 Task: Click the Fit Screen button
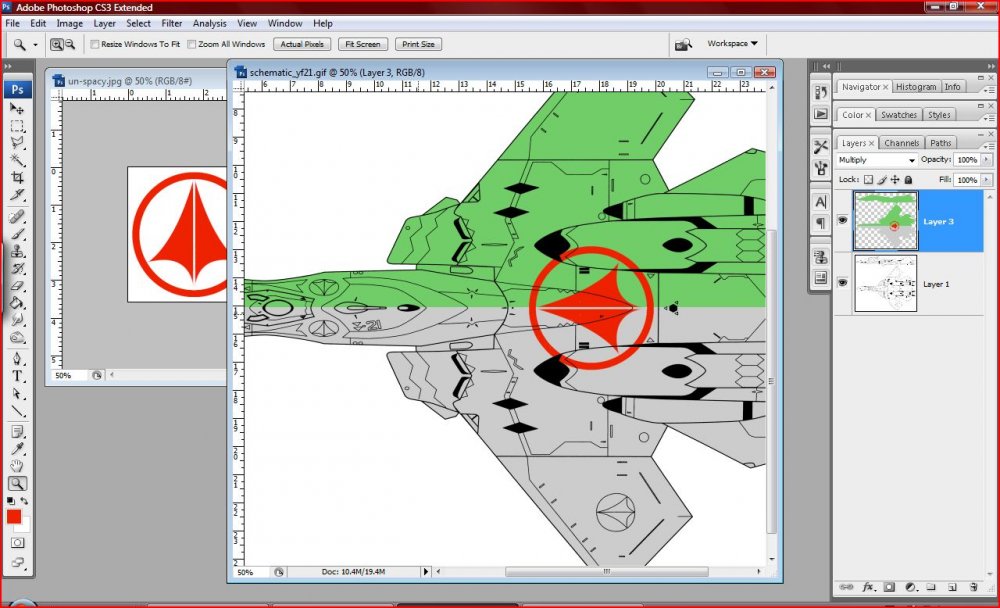(361, 45)
